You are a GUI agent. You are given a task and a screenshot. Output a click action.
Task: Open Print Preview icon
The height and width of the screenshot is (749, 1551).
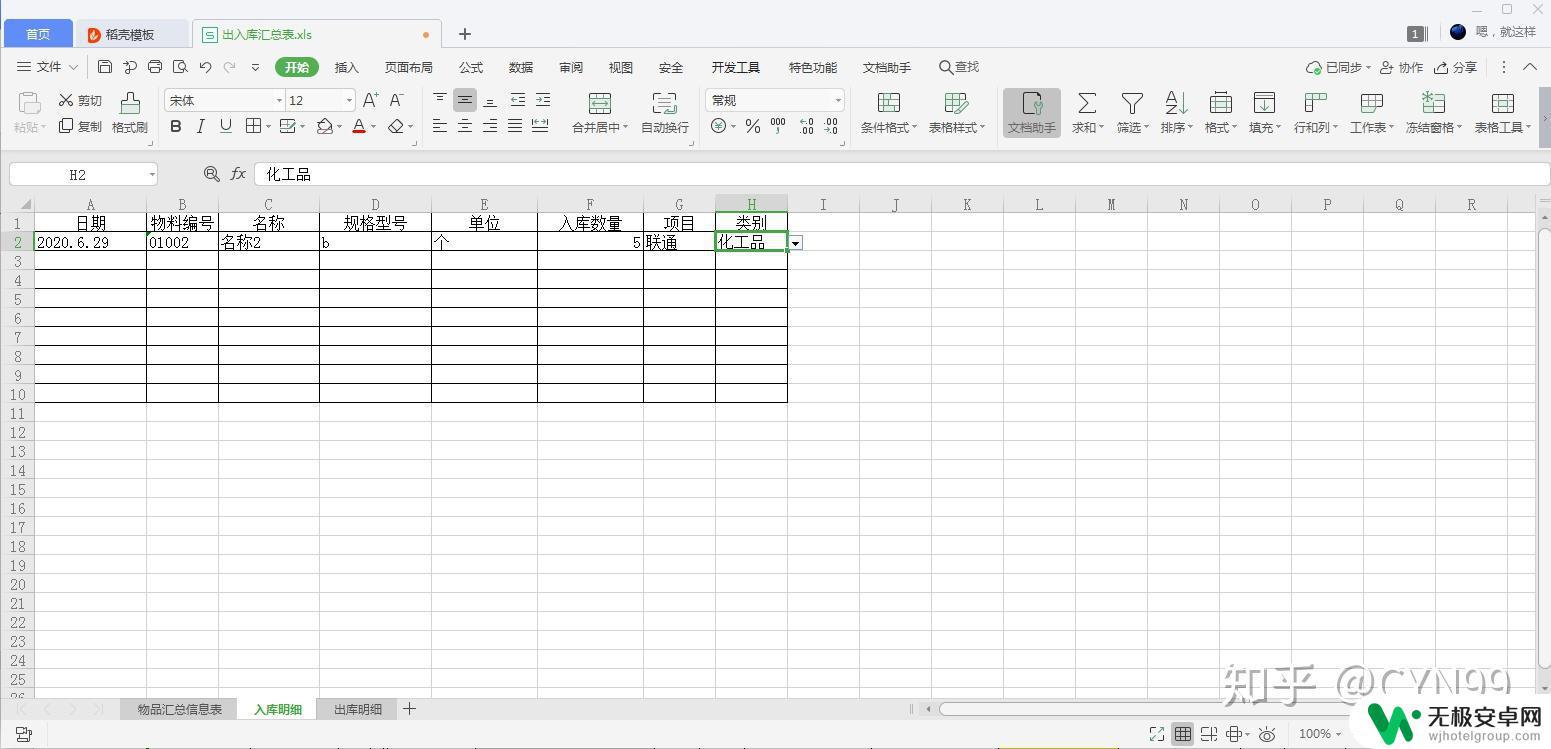(x=180, y=67)
